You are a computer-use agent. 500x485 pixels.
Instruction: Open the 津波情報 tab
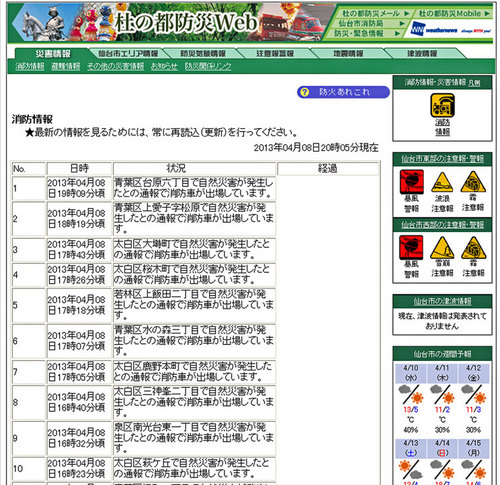tap(422, 53)
